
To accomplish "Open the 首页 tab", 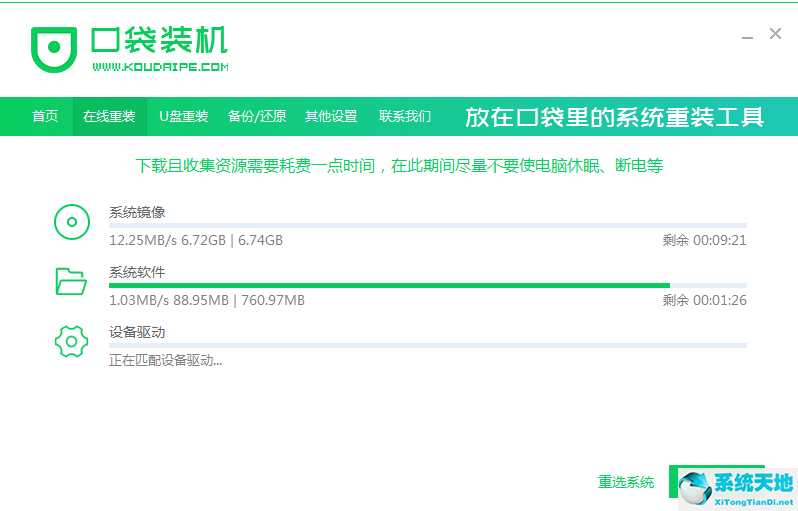I will click(45, 117).
